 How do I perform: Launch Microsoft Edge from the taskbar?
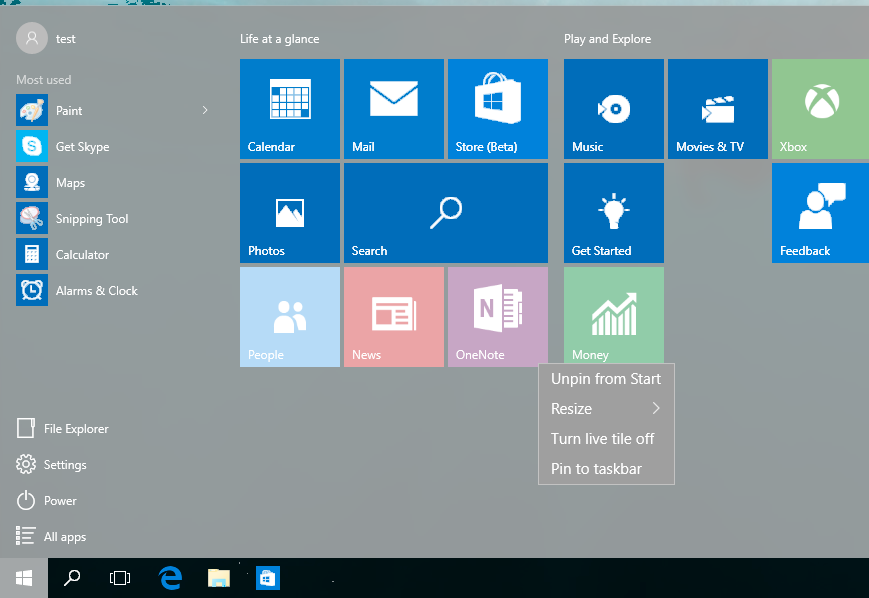pyautogui.click(x=170, y=578)
